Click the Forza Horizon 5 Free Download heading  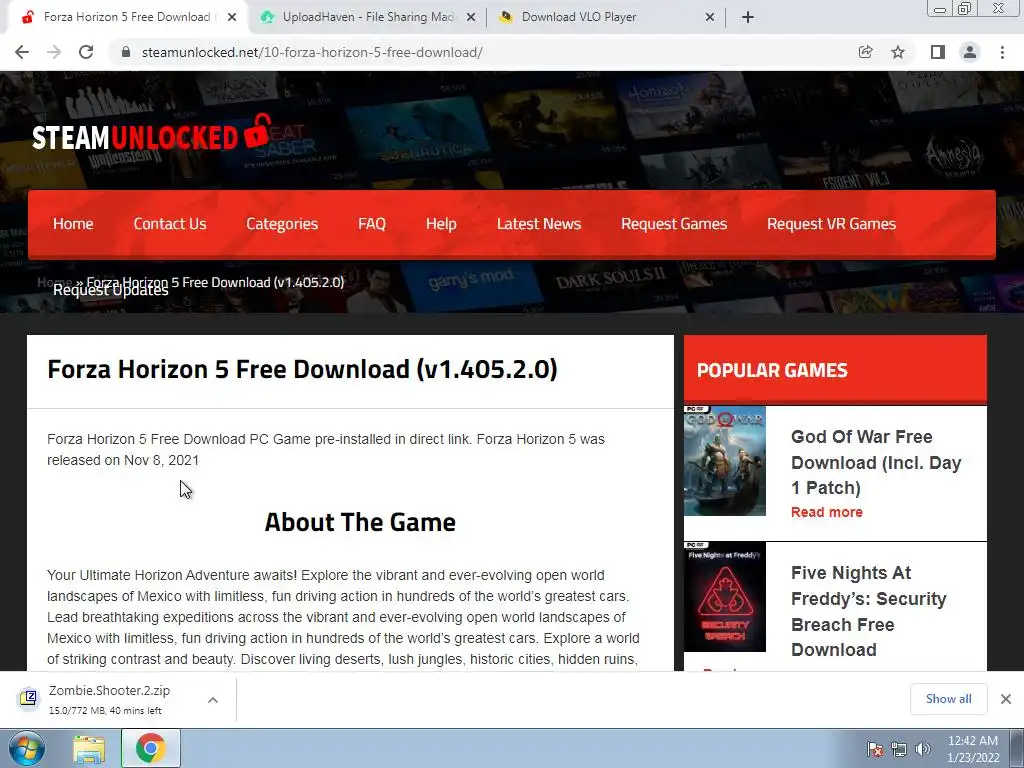(x=302, y=370)
